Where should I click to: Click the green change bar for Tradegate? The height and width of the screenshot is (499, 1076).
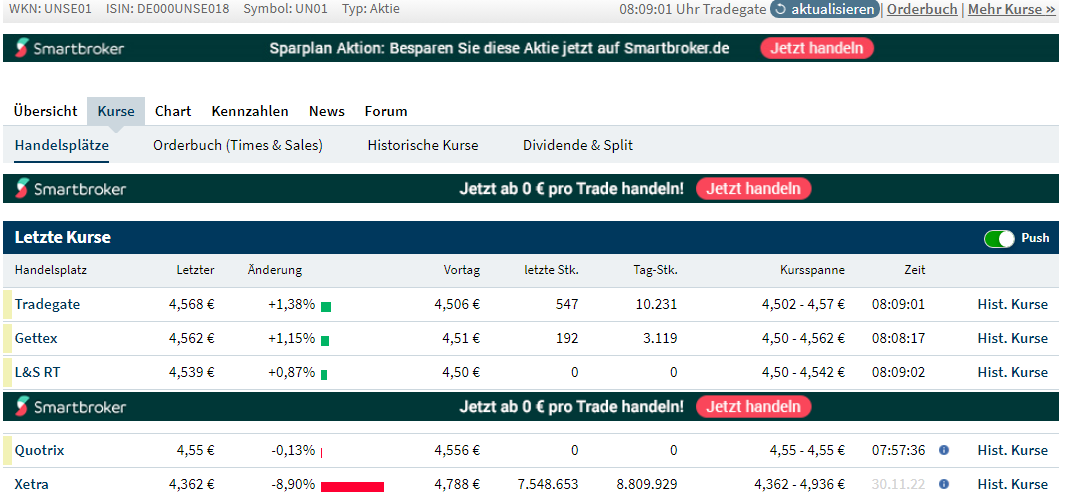pos(325,306)
